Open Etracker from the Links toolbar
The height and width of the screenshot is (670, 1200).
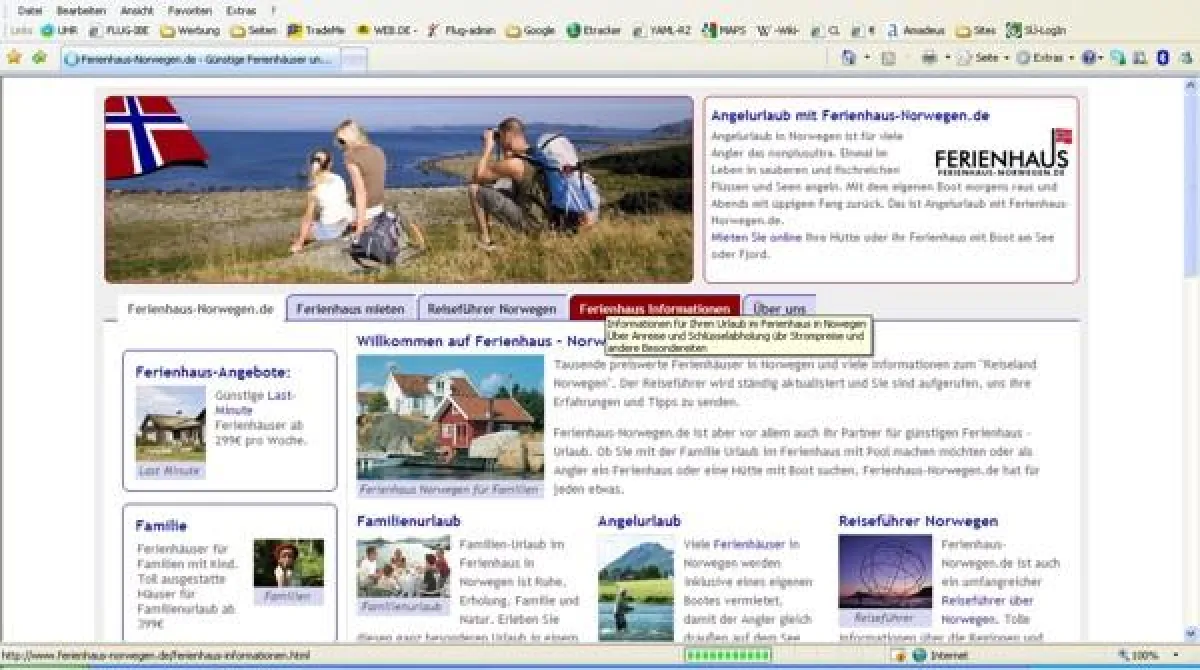592,30
